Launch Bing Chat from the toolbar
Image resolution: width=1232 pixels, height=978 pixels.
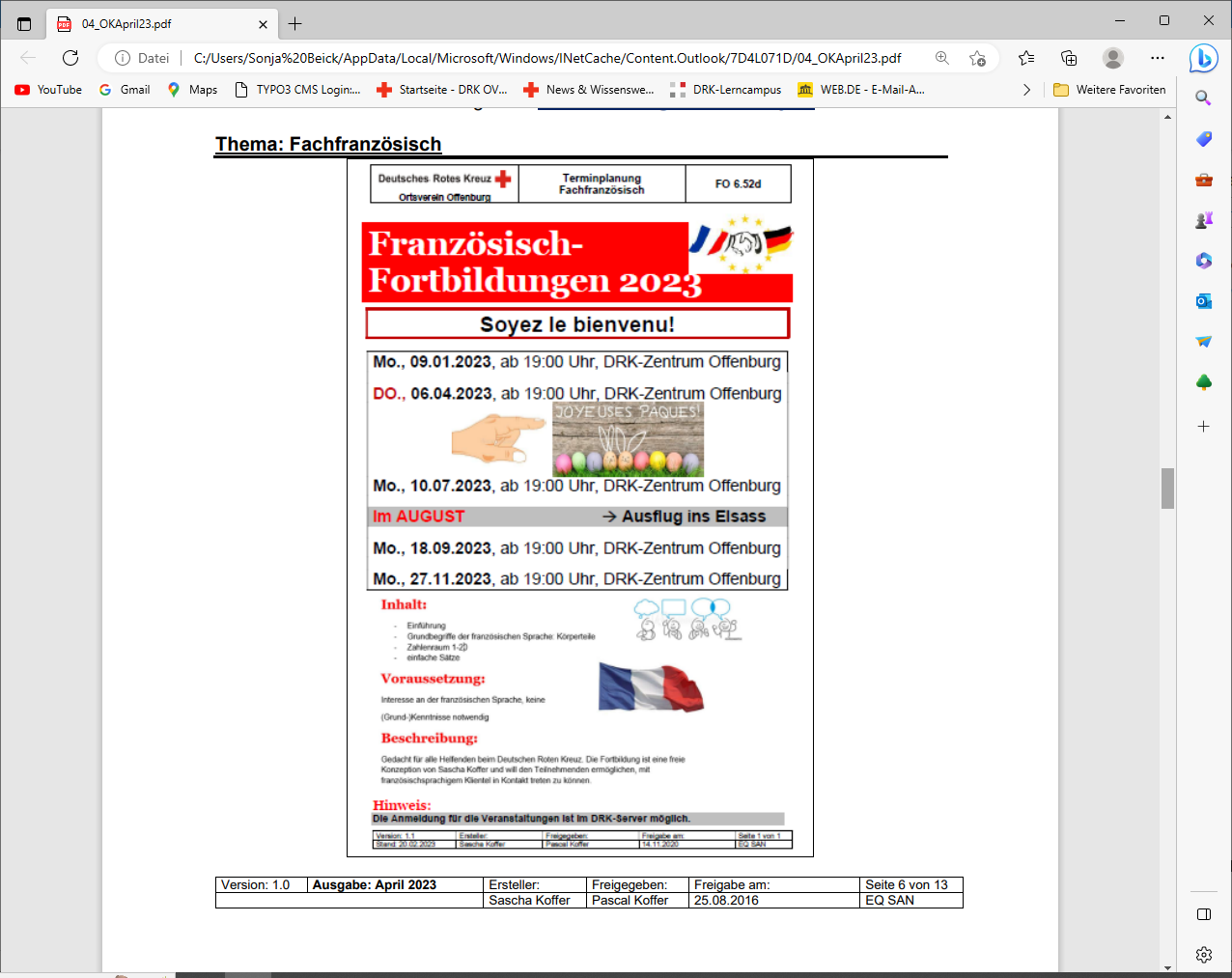(1203, 58)
